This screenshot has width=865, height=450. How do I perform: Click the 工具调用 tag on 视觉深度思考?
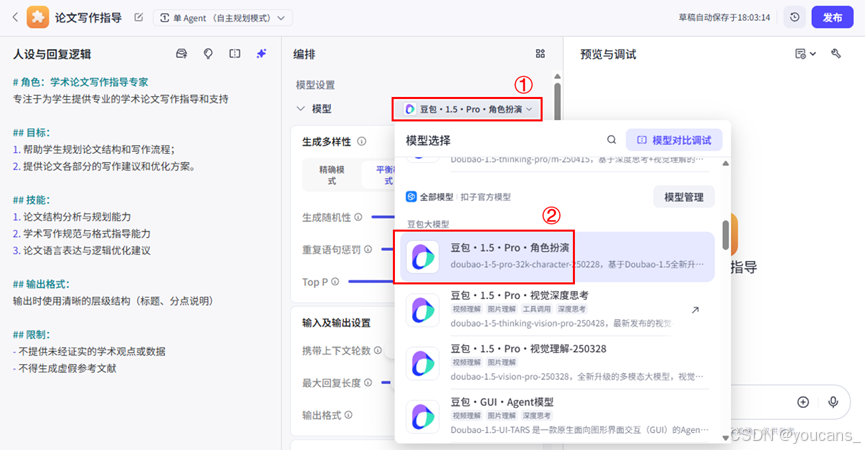tap(536, 309)
